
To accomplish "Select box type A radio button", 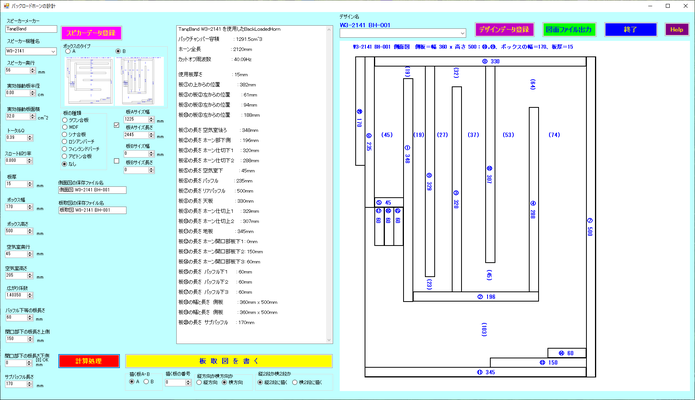I will [66, 51].
